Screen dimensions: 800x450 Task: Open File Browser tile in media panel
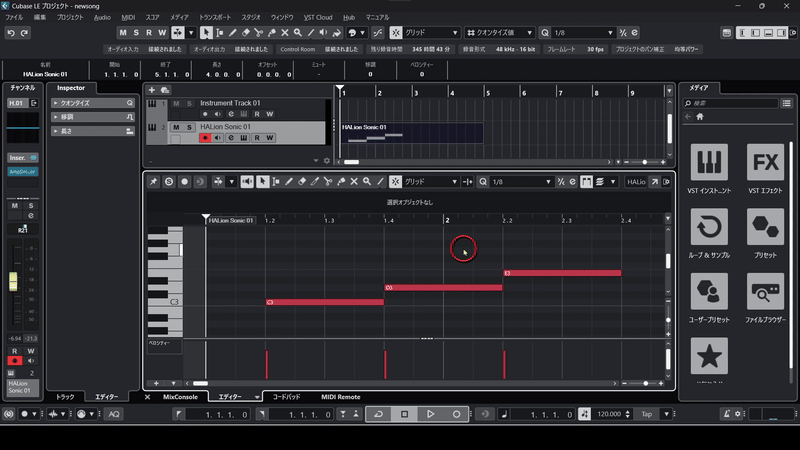coord(765,291)
